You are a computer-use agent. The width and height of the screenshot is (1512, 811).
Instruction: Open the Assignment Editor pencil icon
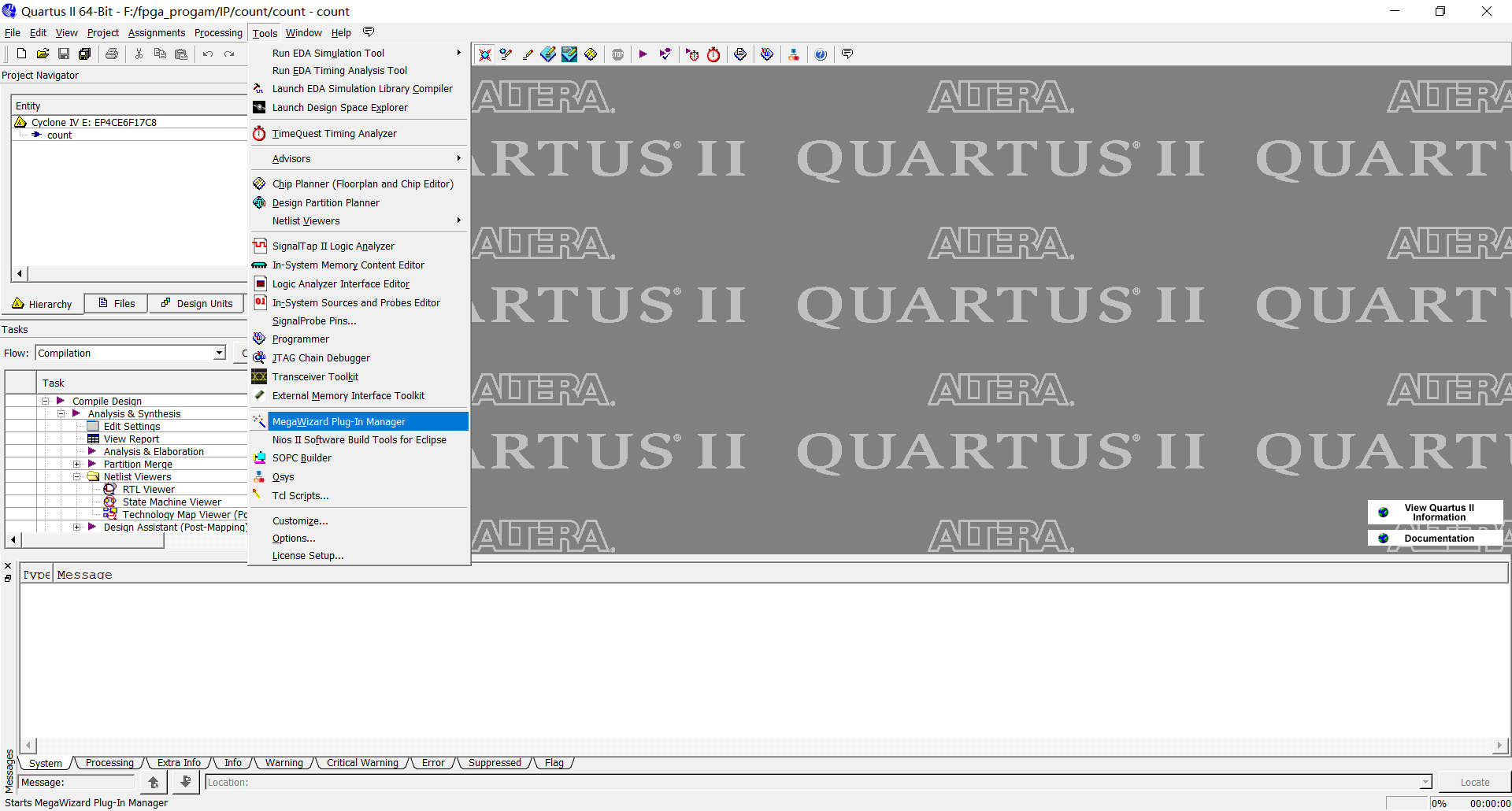(x=528, y=54)
